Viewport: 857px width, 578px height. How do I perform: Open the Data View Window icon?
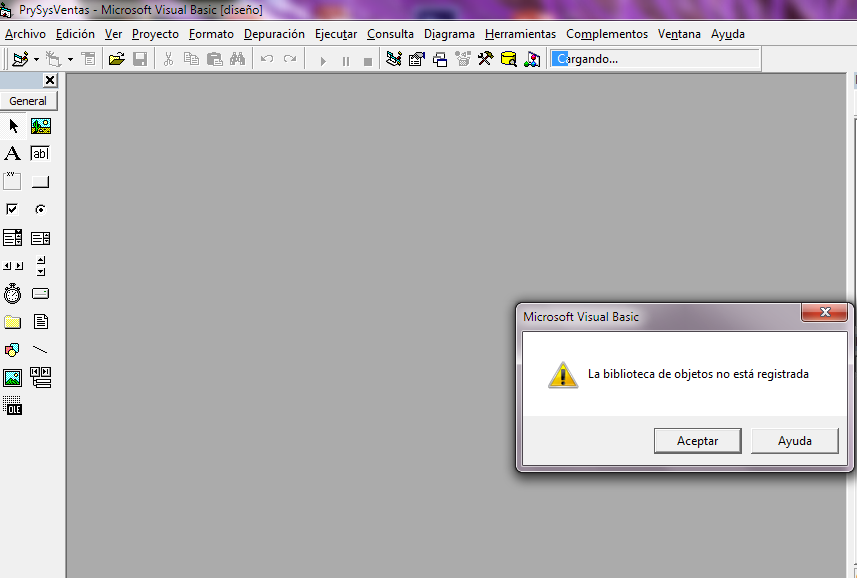tap(508, 58)
